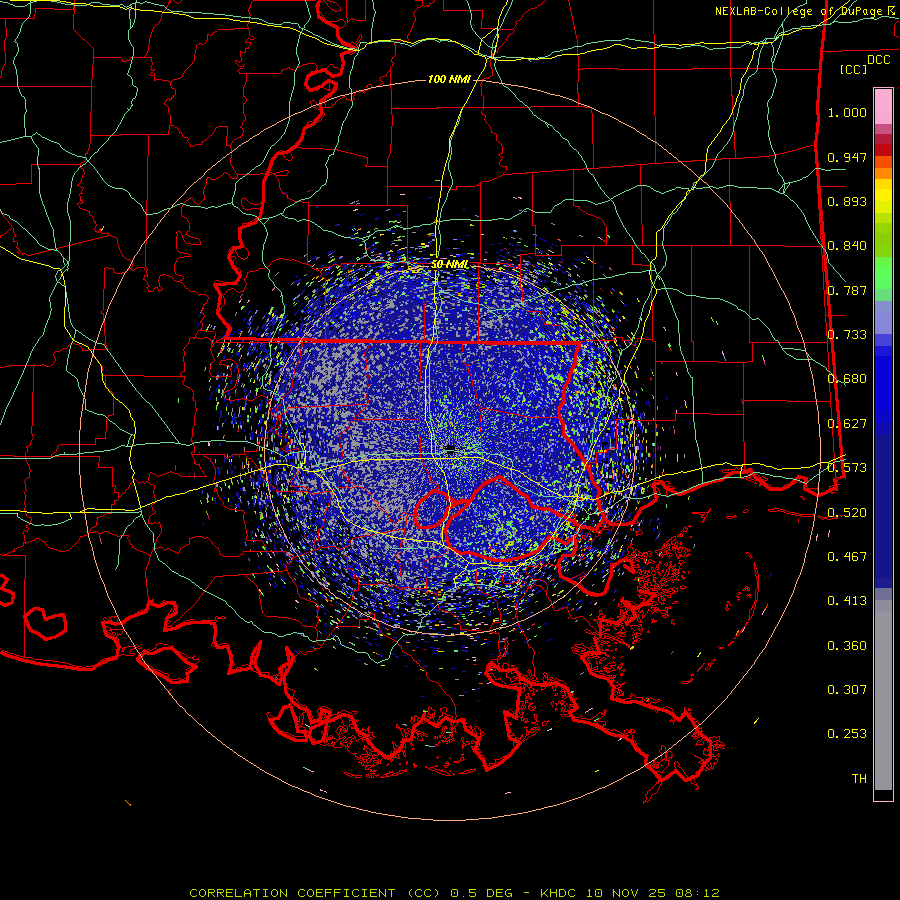Select the 0.733 legend value

point(847,335)
